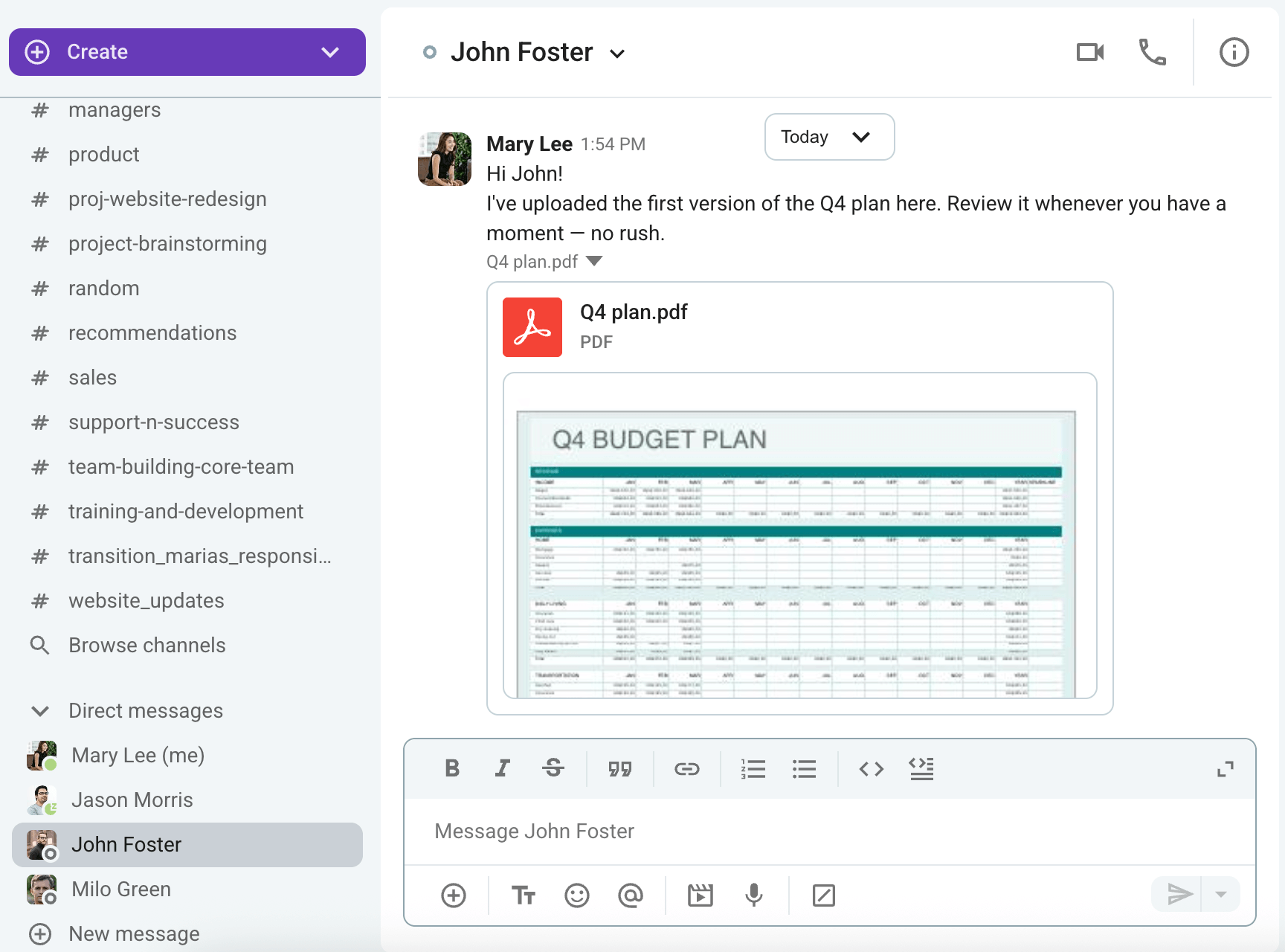Screen dimensions: 1285x952
Task: Start a voice call from the header
Action: [1151, 52]
